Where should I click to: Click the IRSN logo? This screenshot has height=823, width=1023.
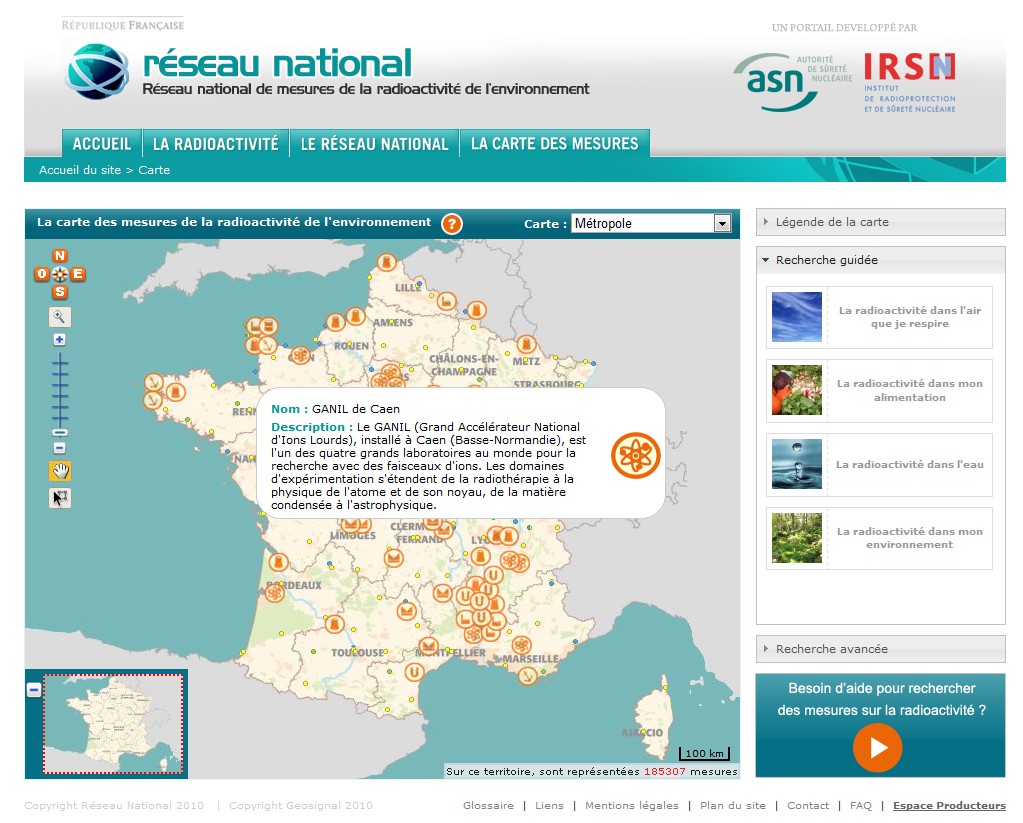(909, 82)
